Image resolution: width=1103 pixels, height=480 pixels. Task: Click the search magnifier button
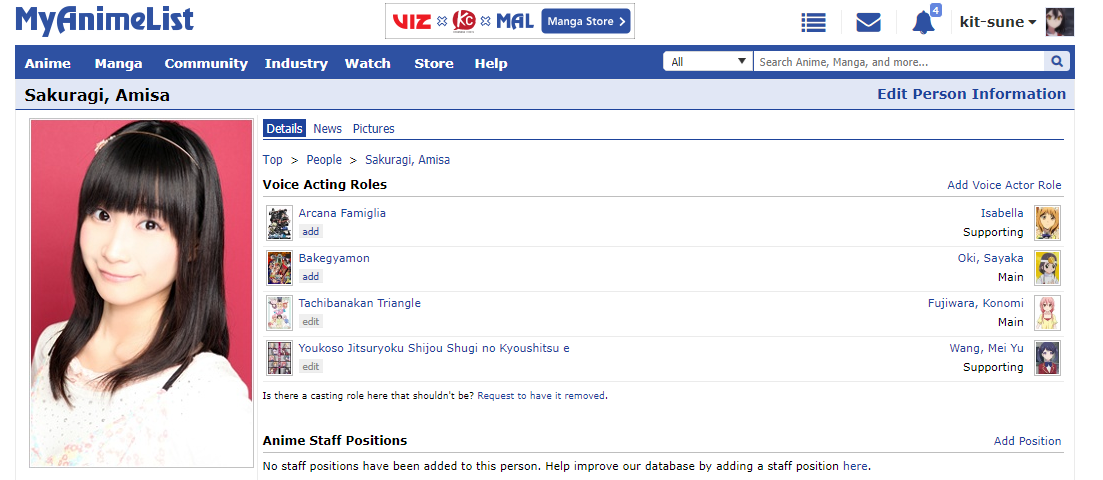[1057, 62]
